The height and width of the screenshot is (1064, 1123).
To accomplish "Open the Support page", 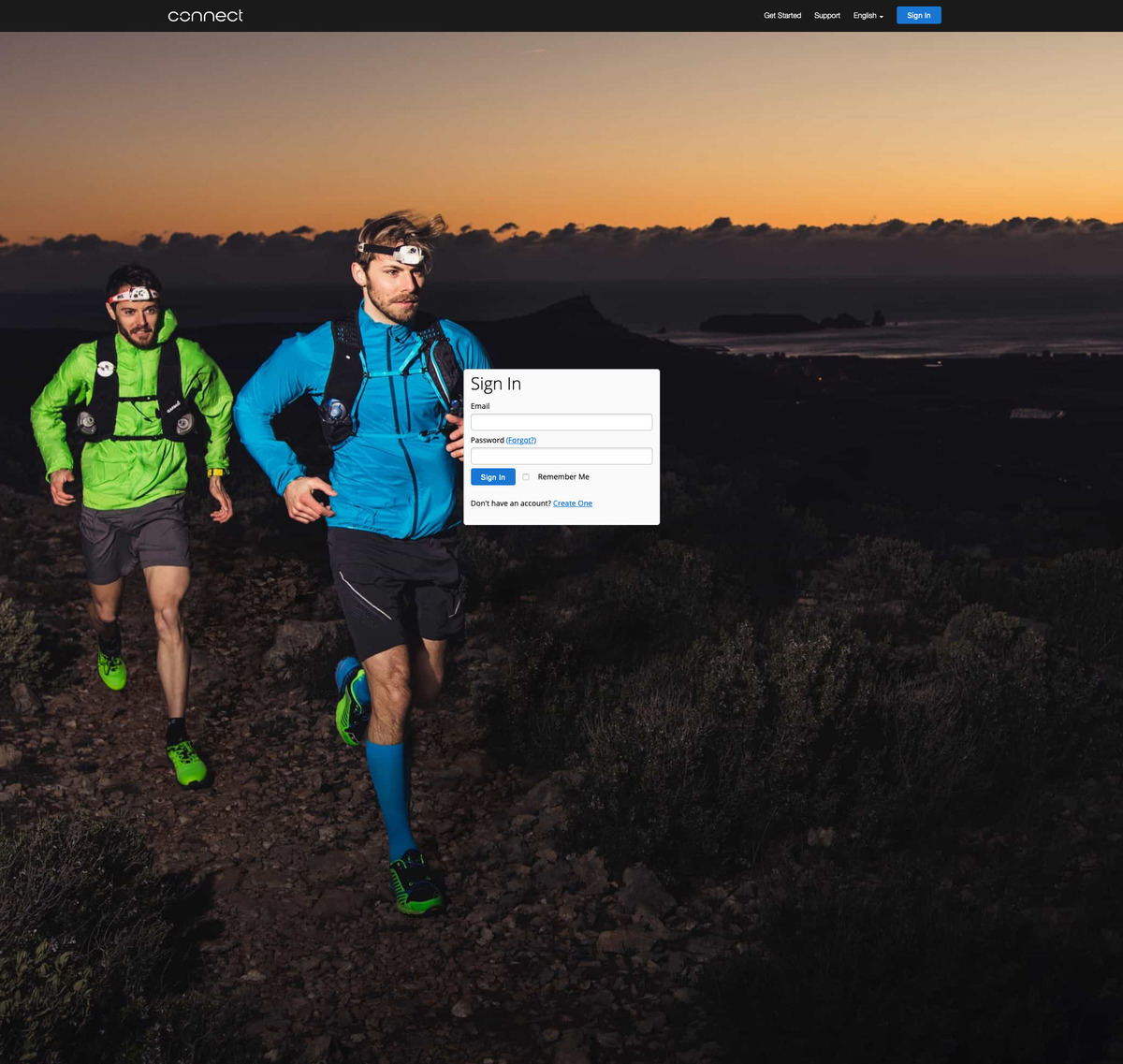I will point(827,16).
